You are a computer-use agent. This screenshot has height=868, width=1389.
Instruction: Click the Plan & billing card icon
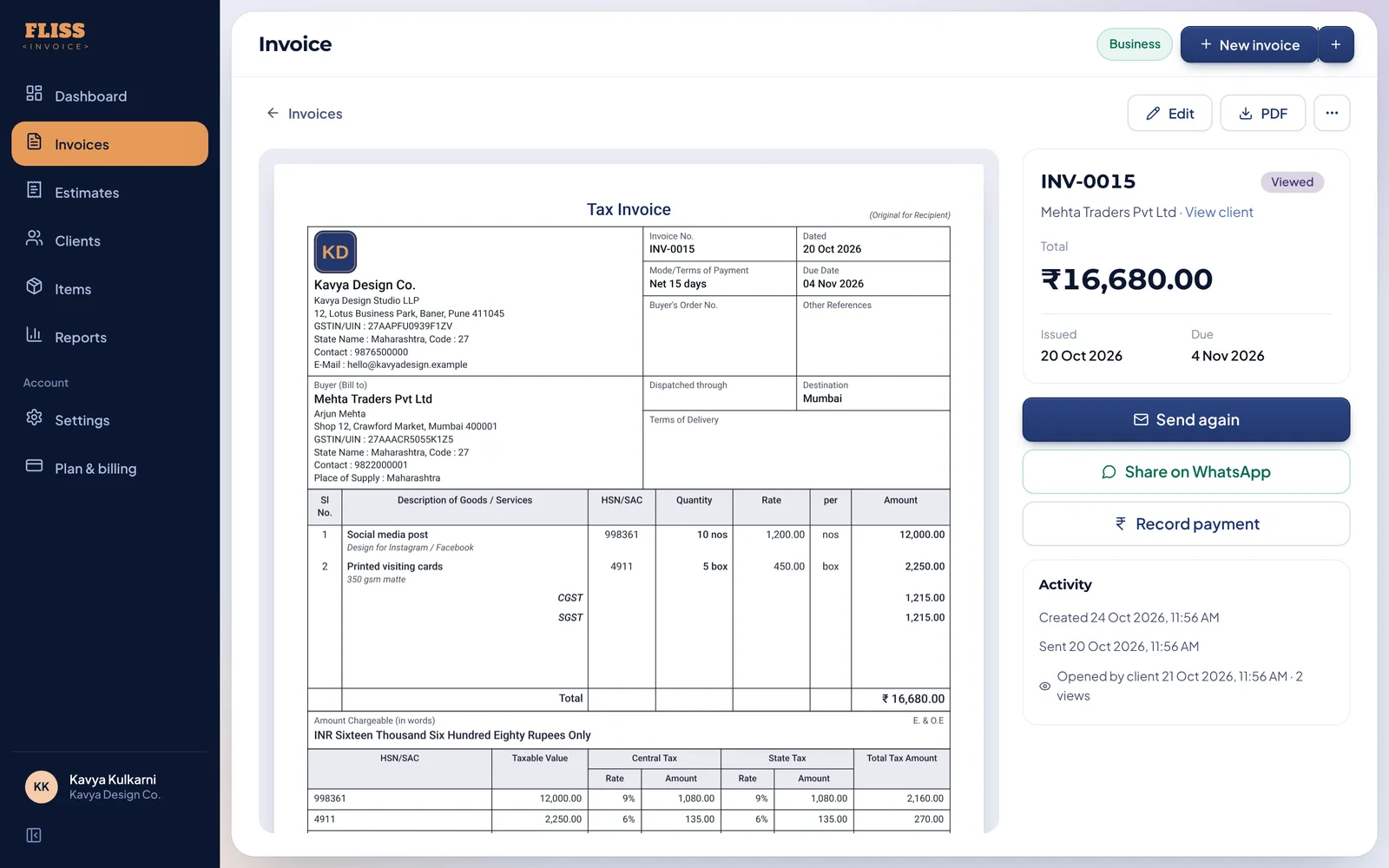pos(34,465)
